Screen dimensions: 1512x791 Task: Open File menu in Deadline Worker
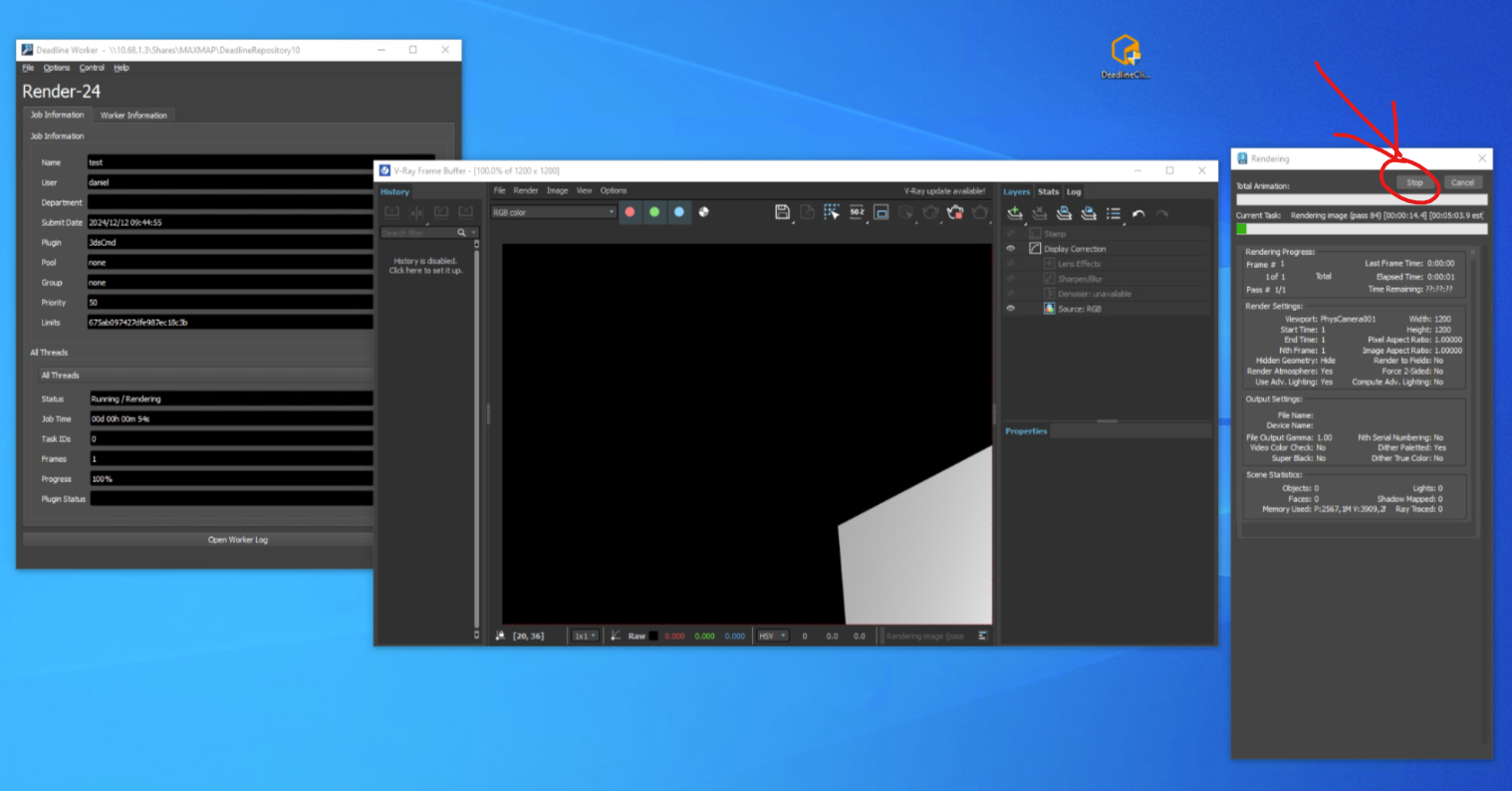(28, 68)
